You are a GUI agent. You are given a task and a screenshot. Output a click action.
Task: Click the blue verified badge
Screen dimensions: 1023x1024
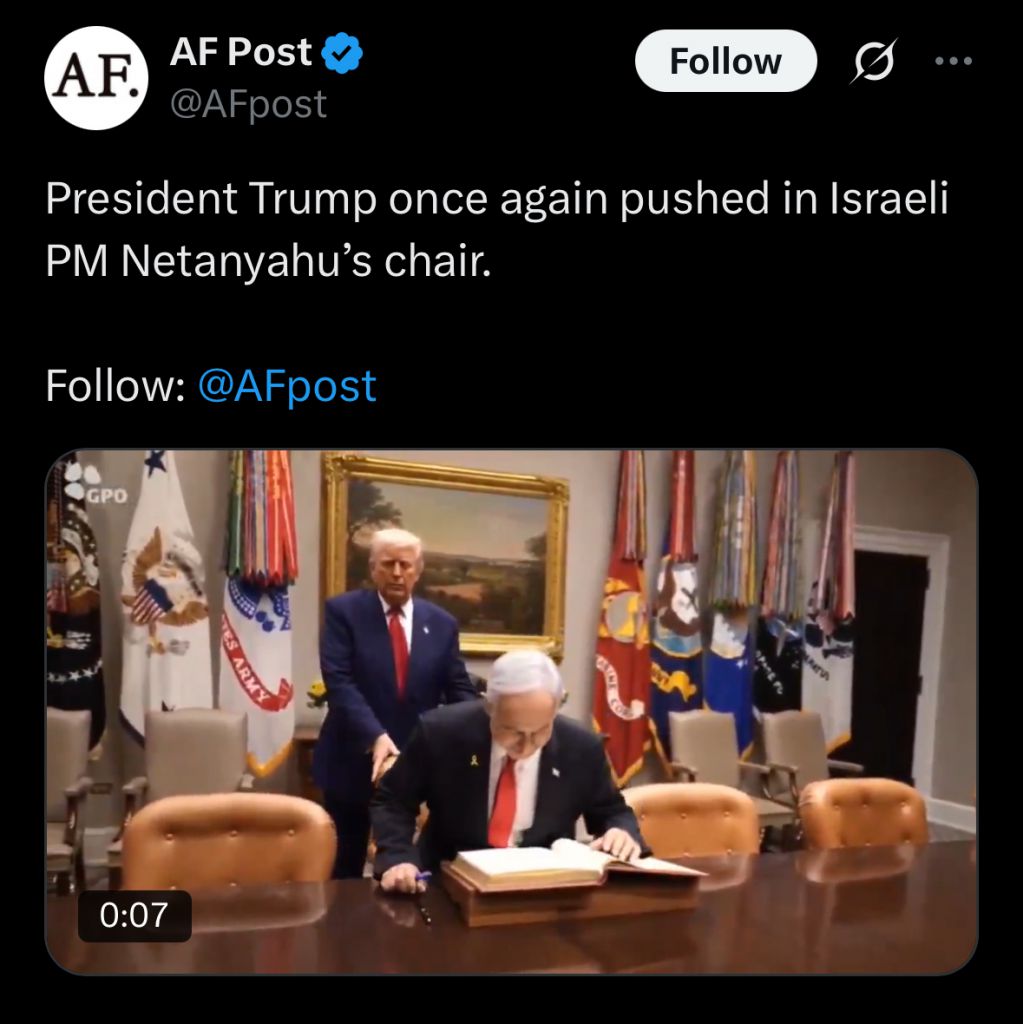(x=342, y=53)
